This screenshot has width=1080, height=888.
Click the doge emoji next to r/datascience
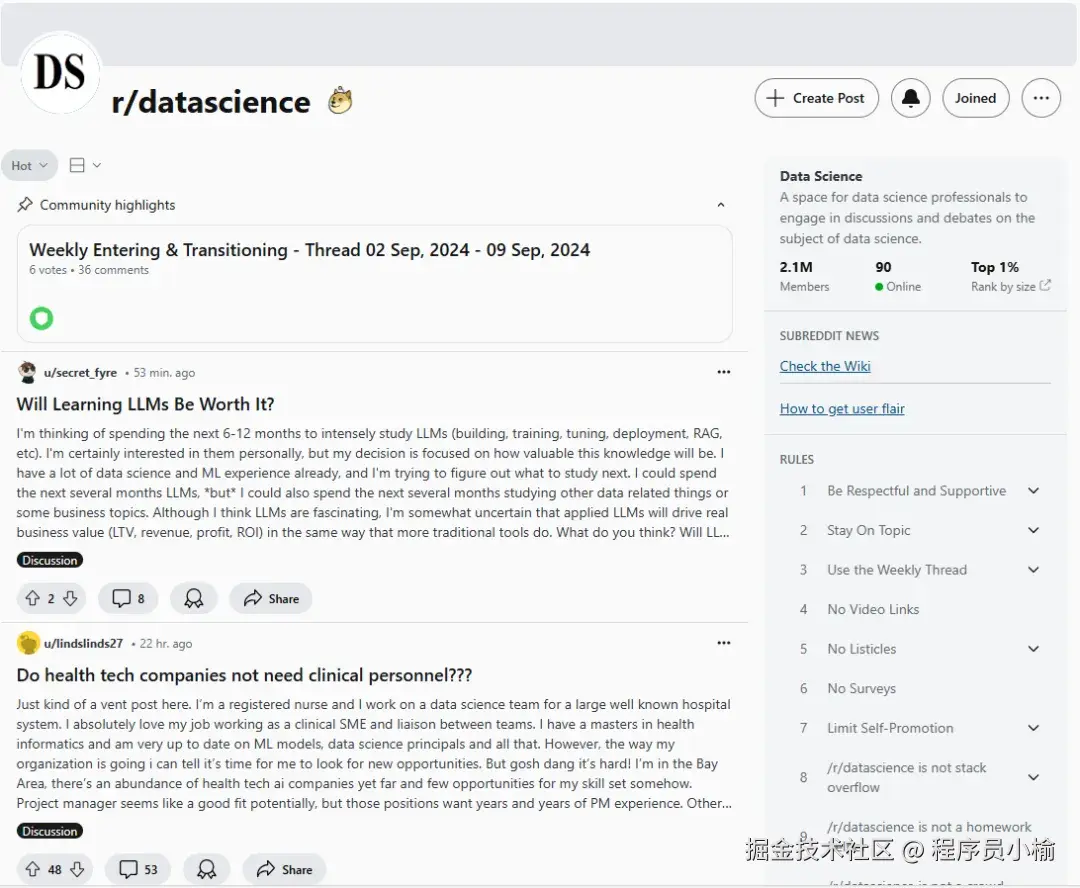(x=340, y=101)
